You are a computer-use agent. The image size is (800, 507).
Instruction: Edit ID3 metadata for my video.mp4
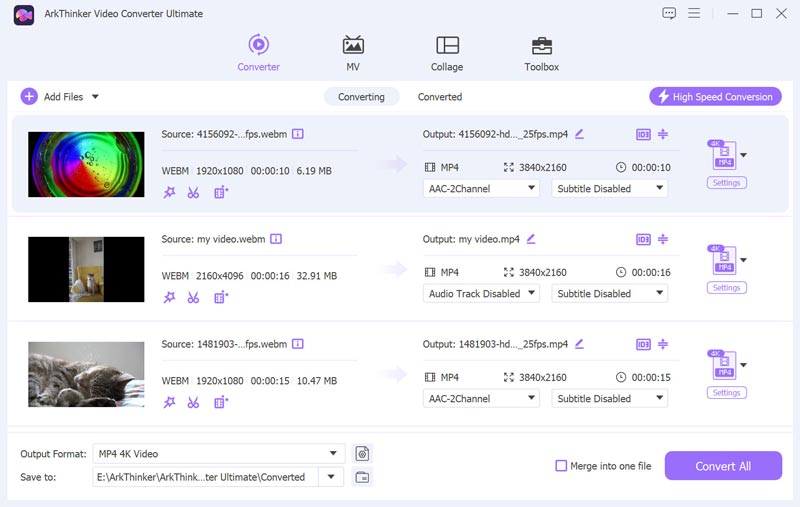pos(643,239)
